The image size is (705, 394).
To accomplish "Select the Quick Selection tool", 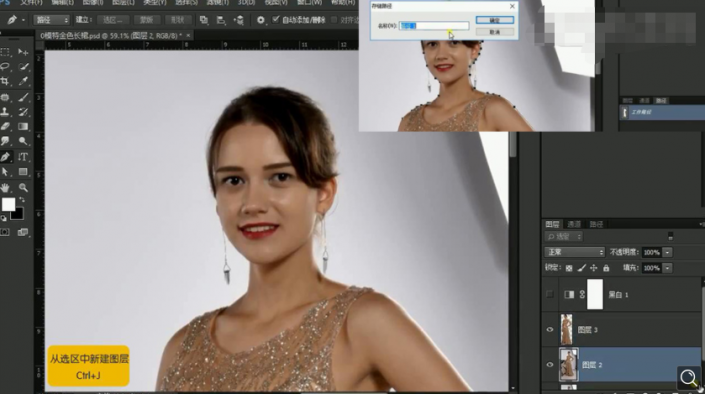I will pos(23,67).
